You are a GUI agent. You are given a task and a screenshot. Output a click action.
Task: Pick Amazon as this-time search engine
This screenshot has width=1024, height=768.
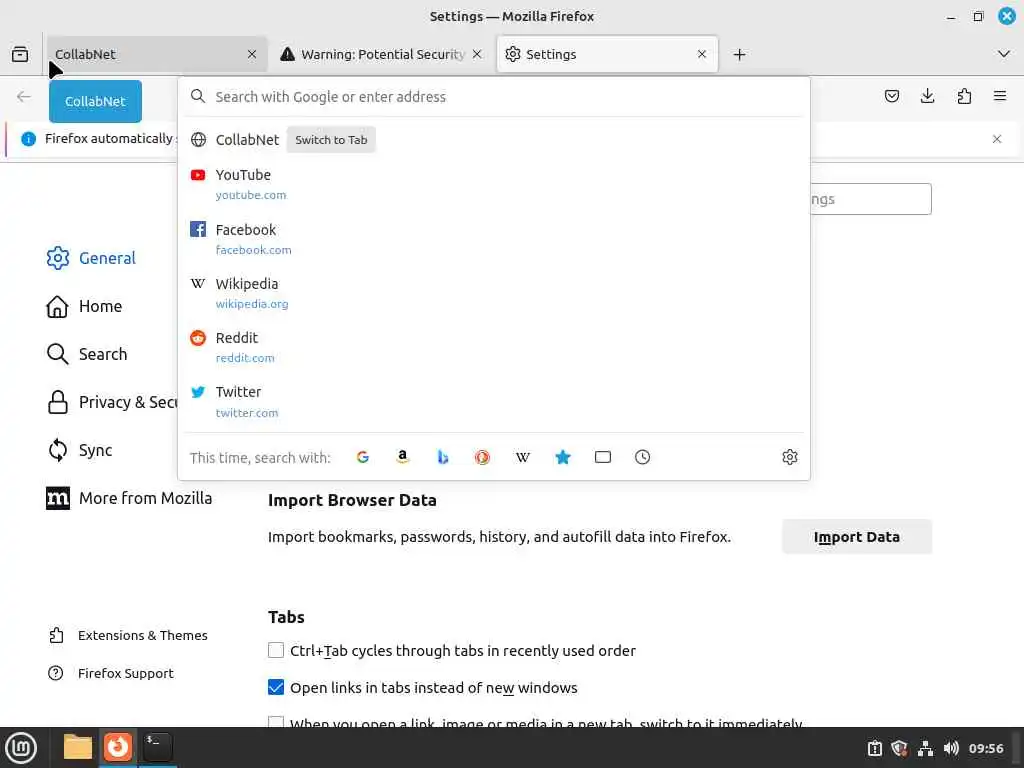(x=403, y=457)
